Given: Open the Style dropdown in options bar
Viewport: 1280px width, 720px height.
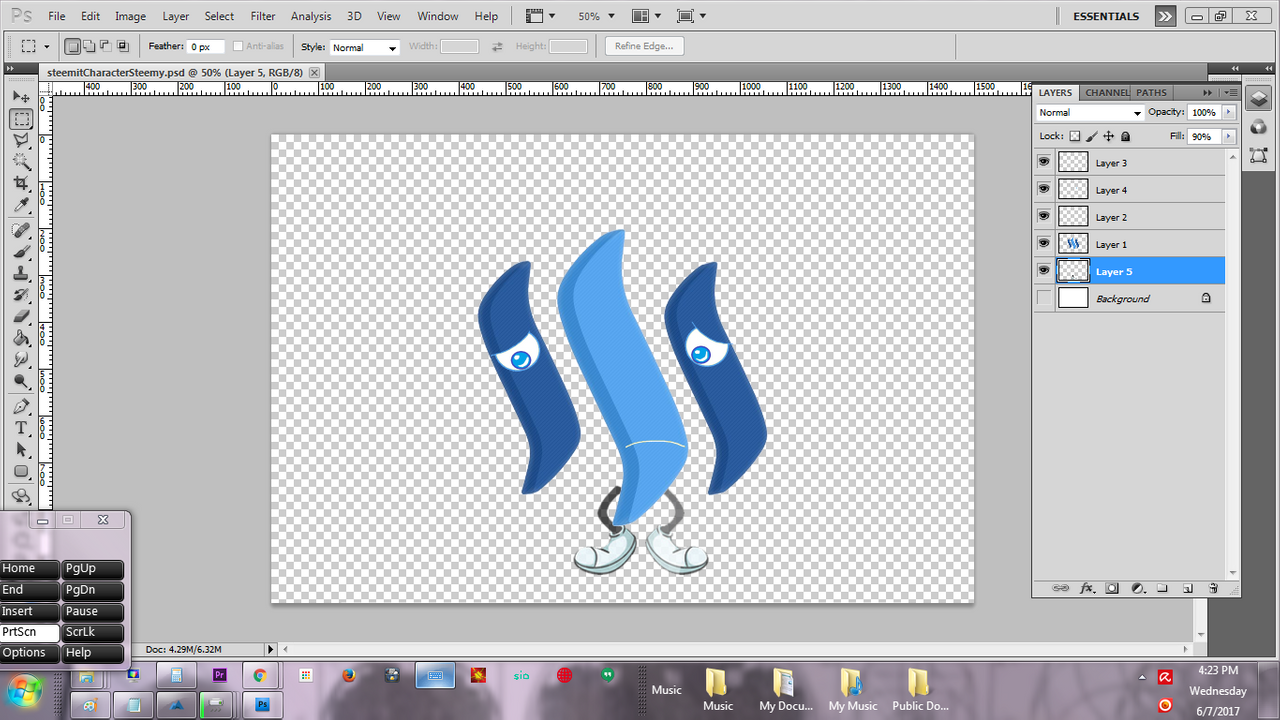Looking at the screenshot, I should (364, 47).
